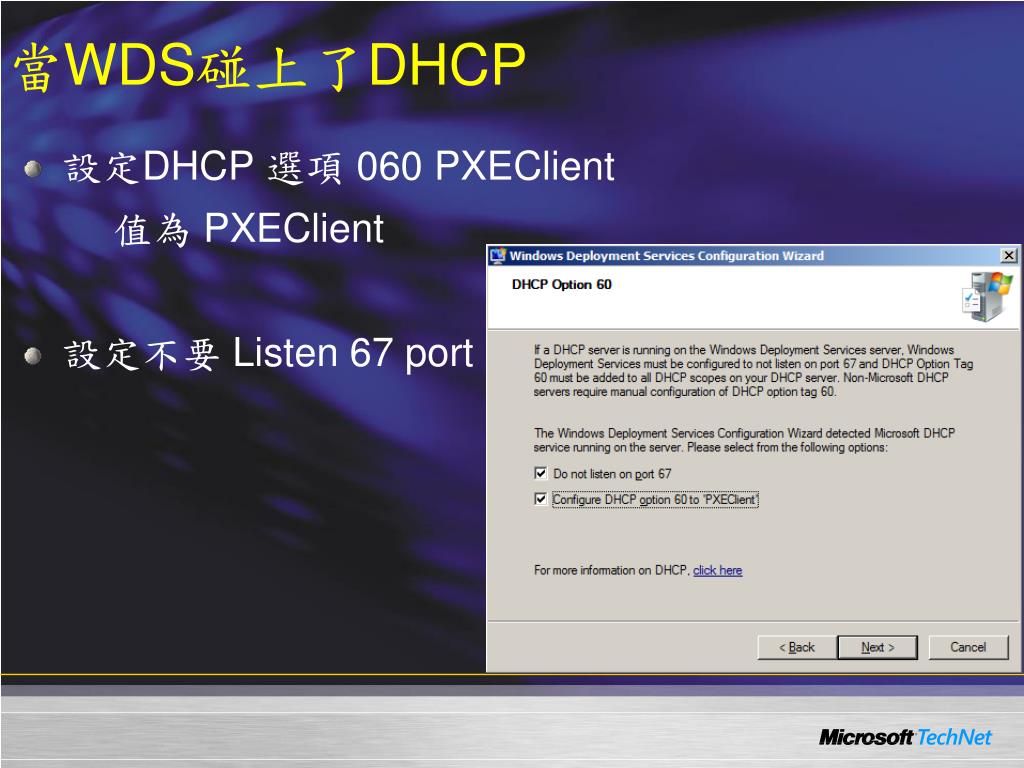Screen dimensions: 1024x768
Task: Click the 'For more information on DHCP' text
Action: pos(611,570)
